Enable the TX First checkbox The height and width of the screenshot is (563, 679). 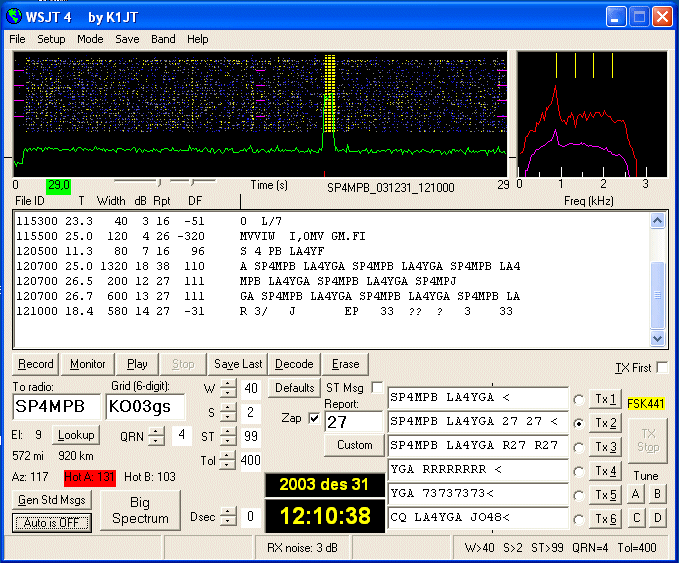click(662, 367)
